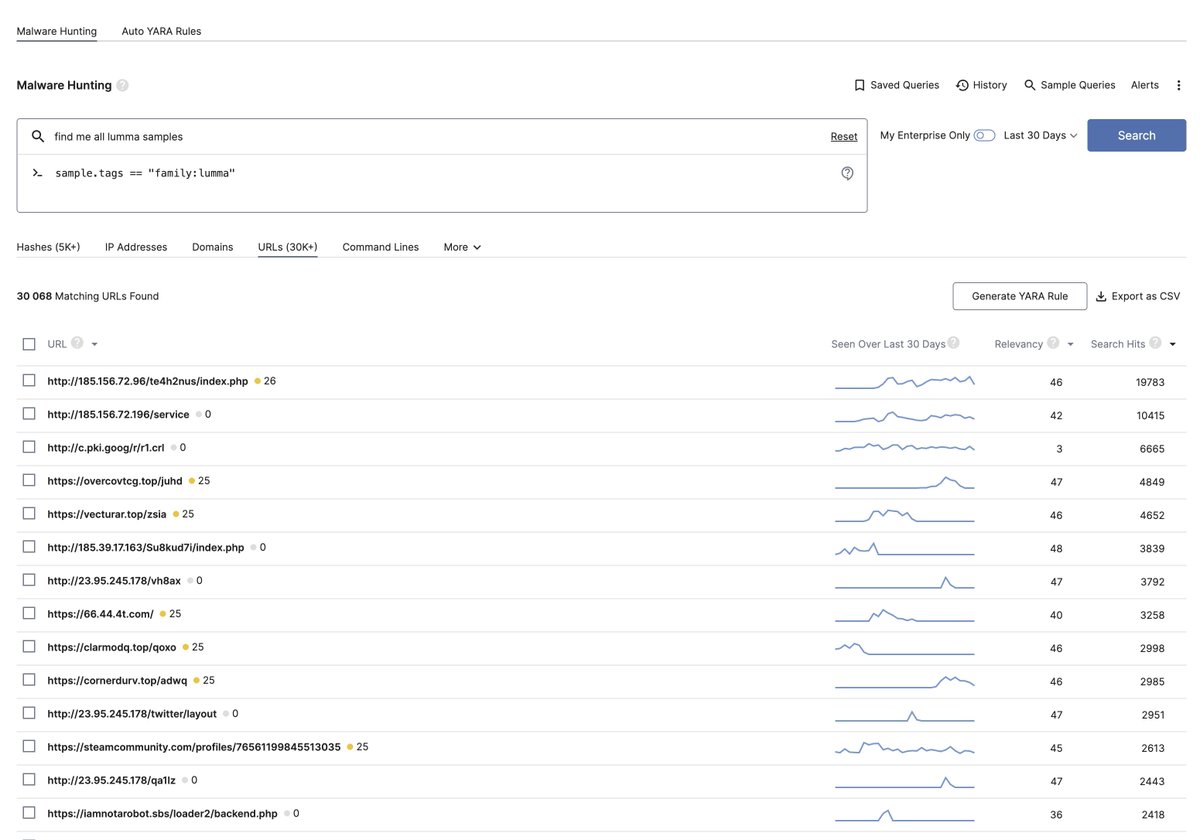
Task: Open the Domains results tab
Action: tap(212, 247)
